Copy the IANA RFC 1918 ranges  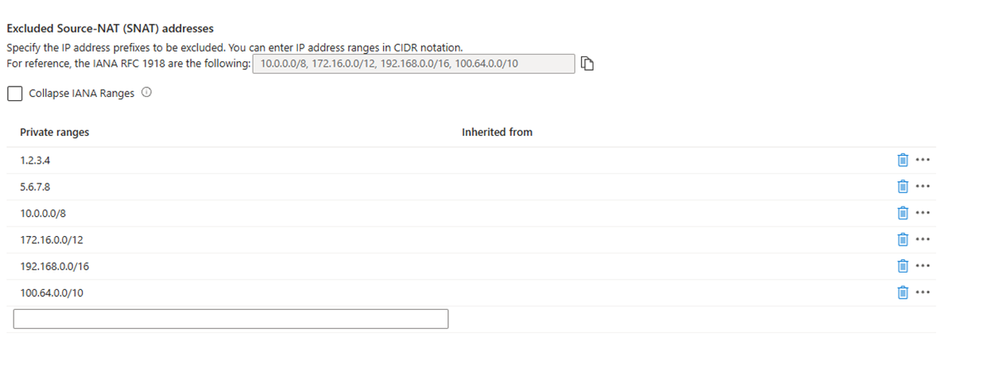(x=587, y=64)
